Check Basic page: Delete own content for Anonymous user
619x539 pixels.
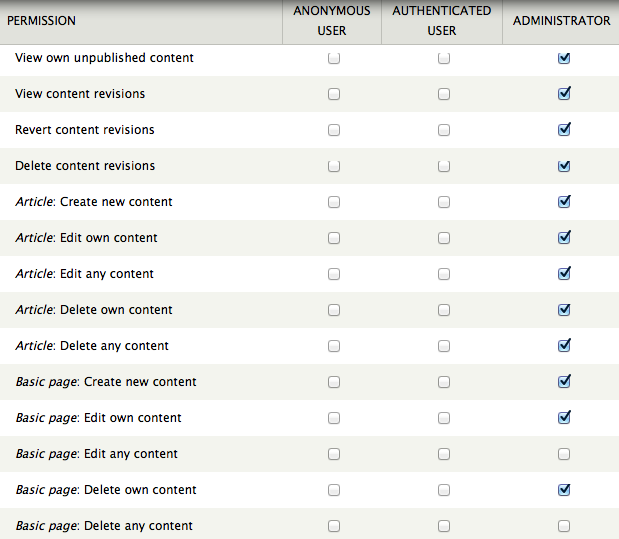click(334, 490)
